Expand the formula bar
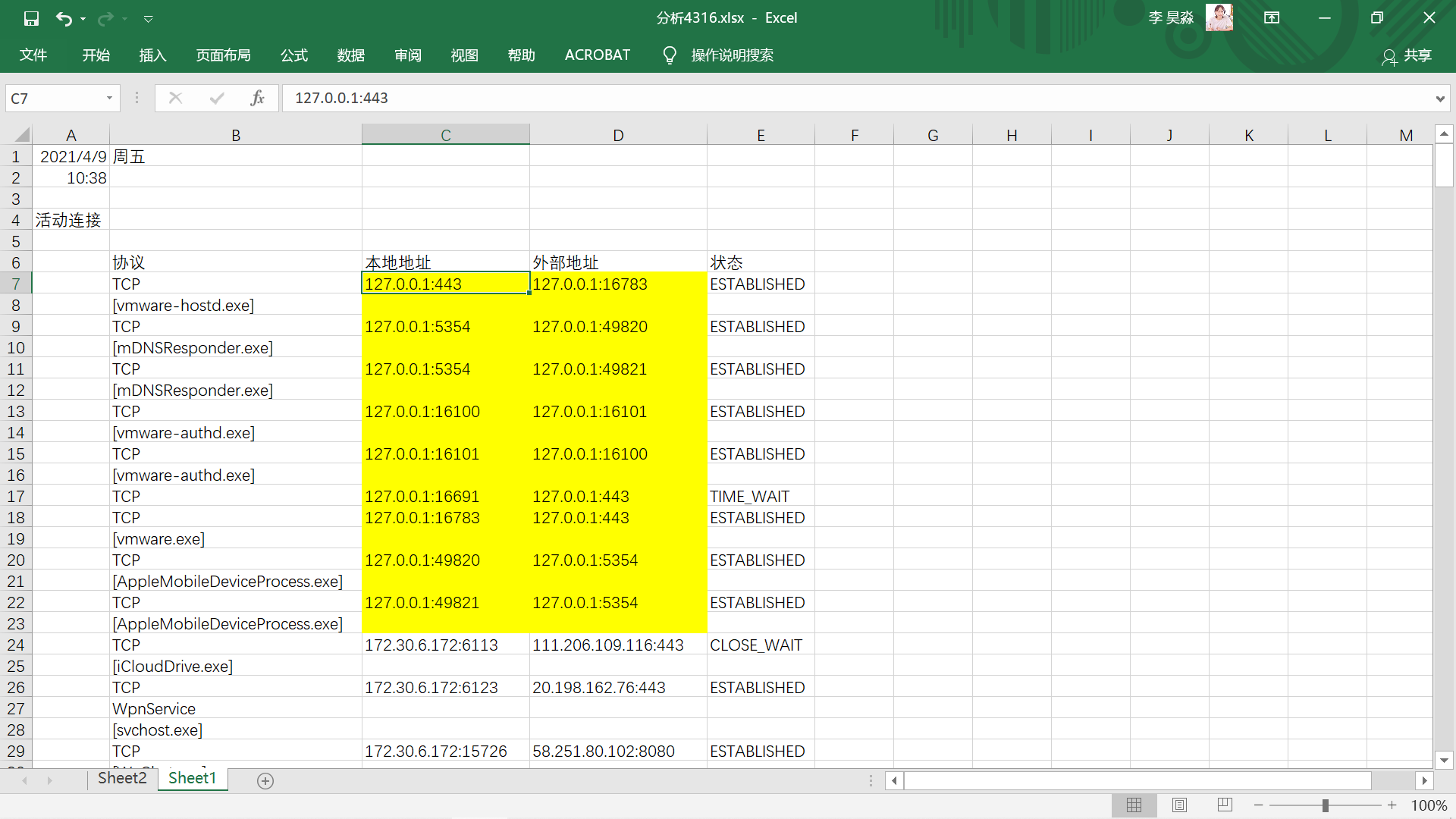Viewport: 1456px width, 819px height. click(x=1439, y=99)
